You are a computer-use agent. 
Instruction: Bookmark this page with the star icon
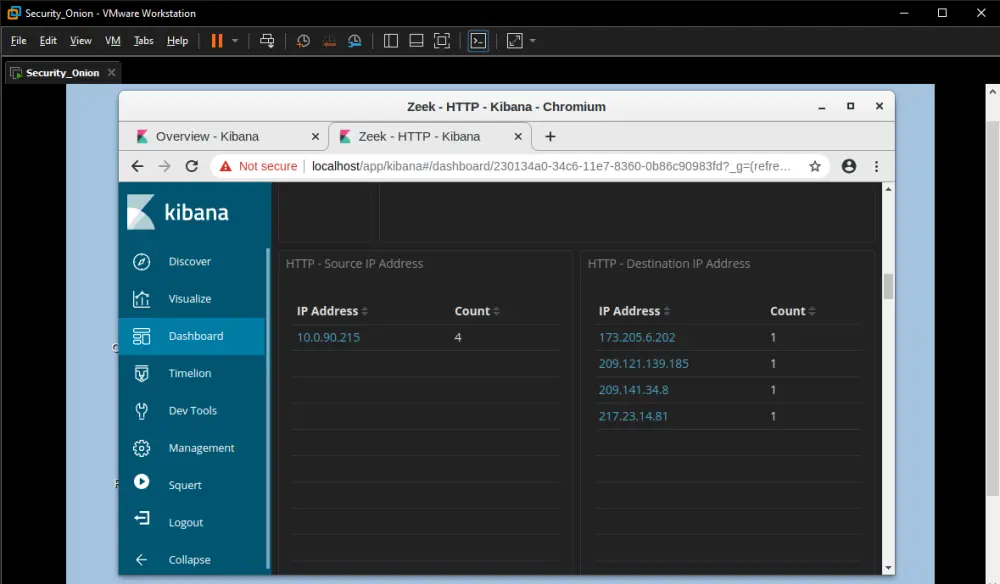[x=815, y=166]
